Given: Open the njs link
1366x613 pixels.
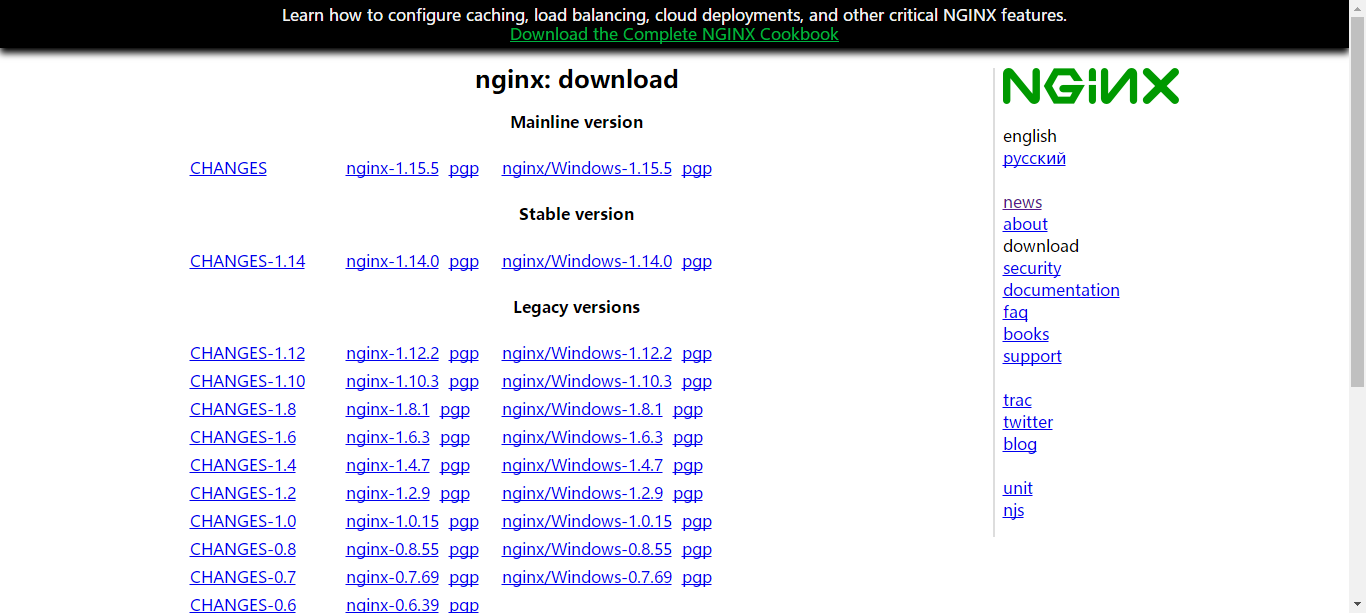Looking at the screenshot, I should click(x=1013, y=510).
